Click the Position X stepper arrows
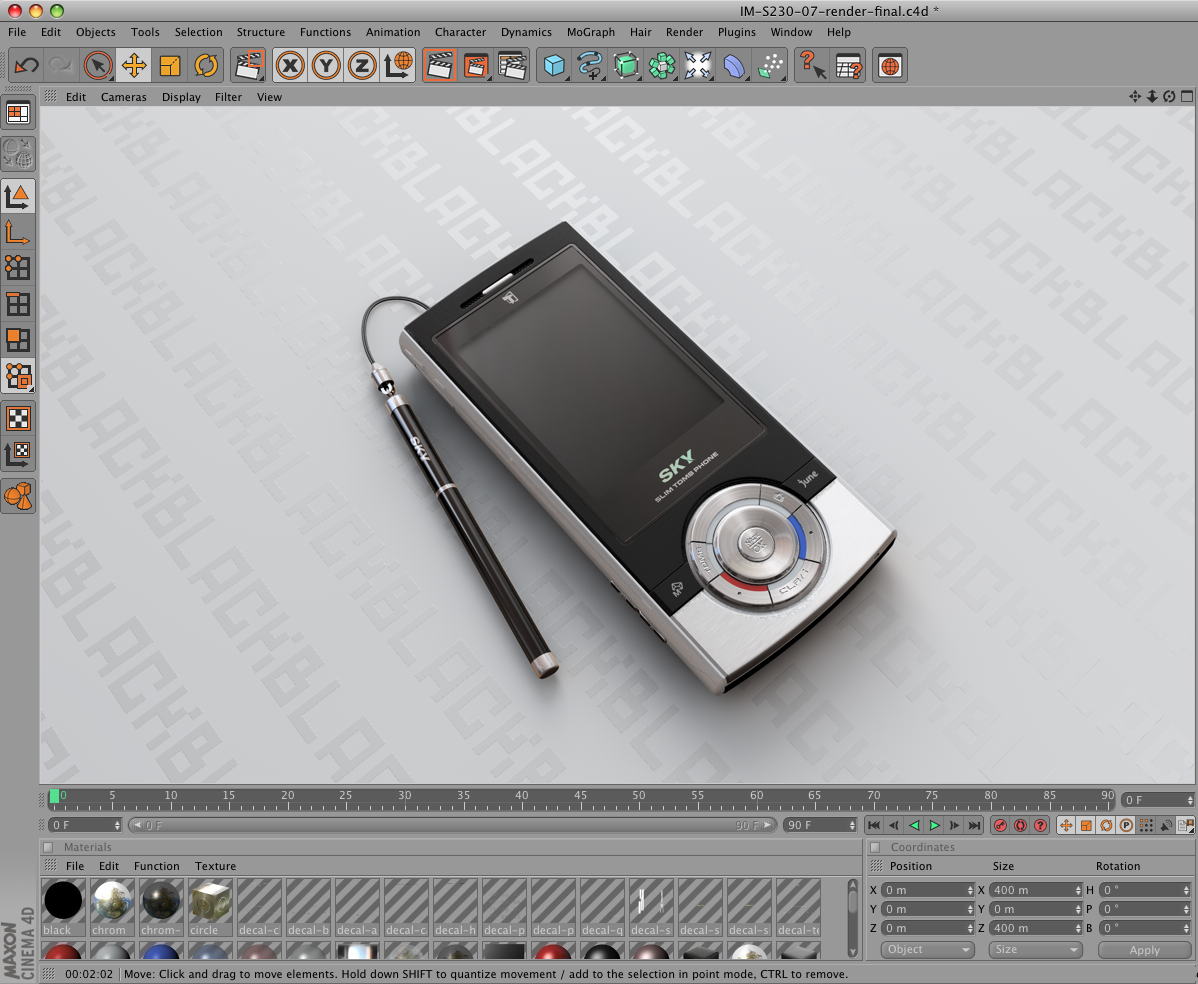Screen dimensions: 1198x984 click(970, 890)
